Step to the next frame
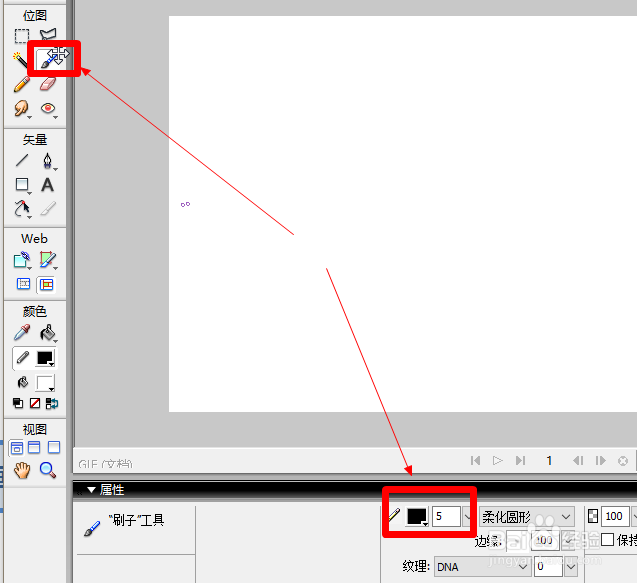 [x=600, y=460]
